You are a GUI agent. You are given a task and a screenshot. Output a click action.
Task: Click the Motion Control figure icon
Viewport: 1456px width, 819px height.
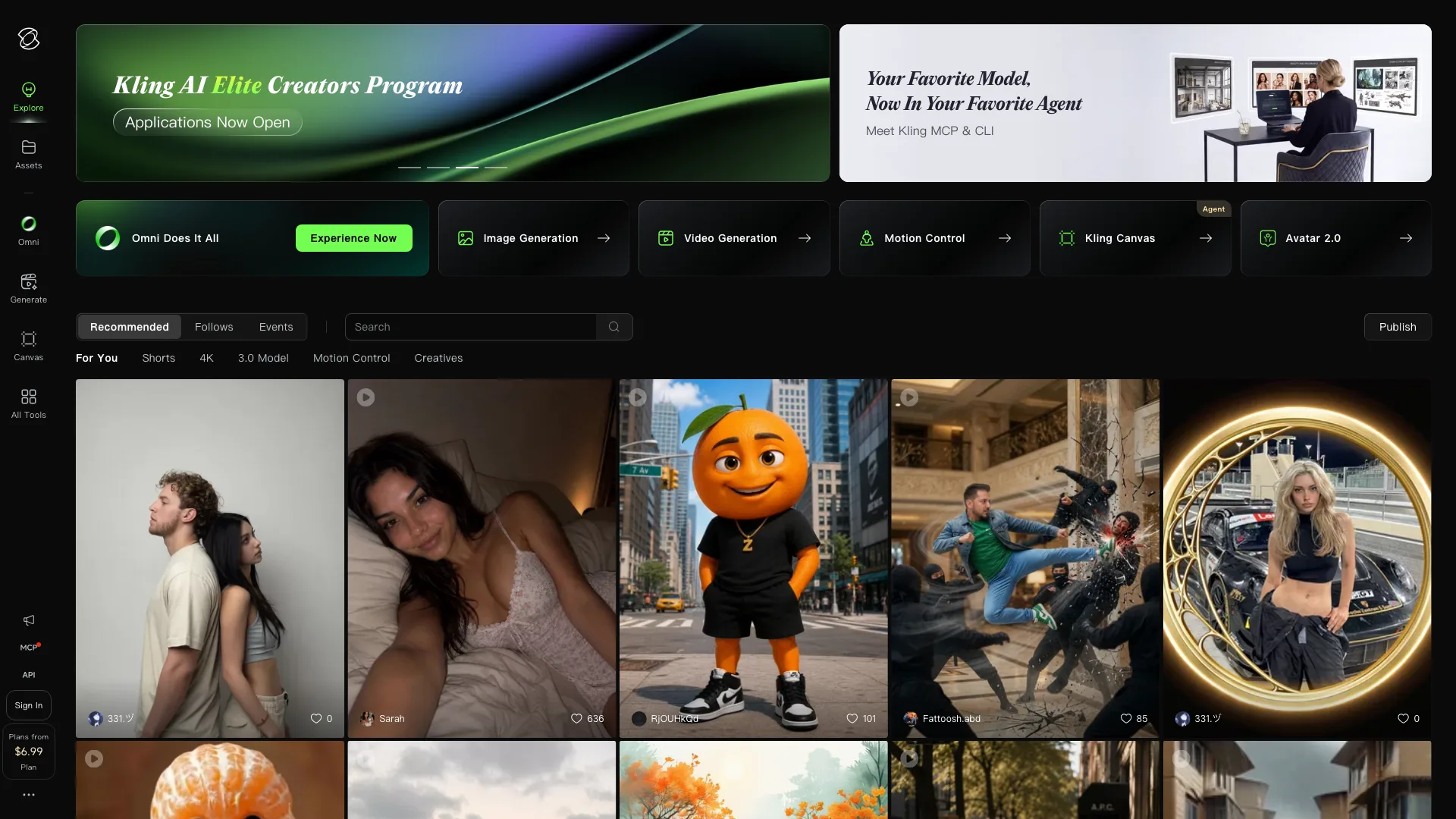click(867, 238)
